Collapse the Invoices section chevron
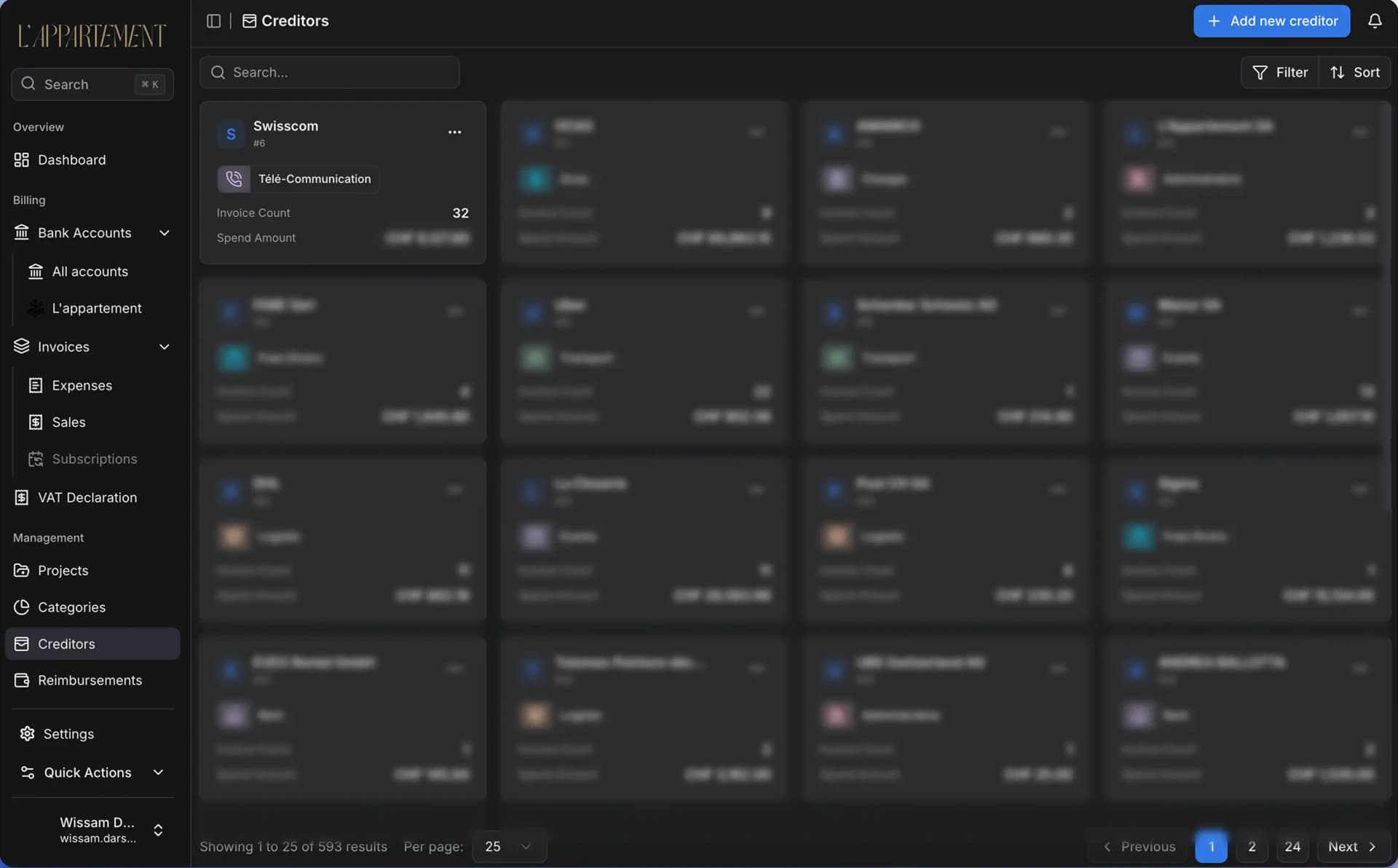Image resolution: width=1398 pixels, height=868 pixels. coord(165,347)
